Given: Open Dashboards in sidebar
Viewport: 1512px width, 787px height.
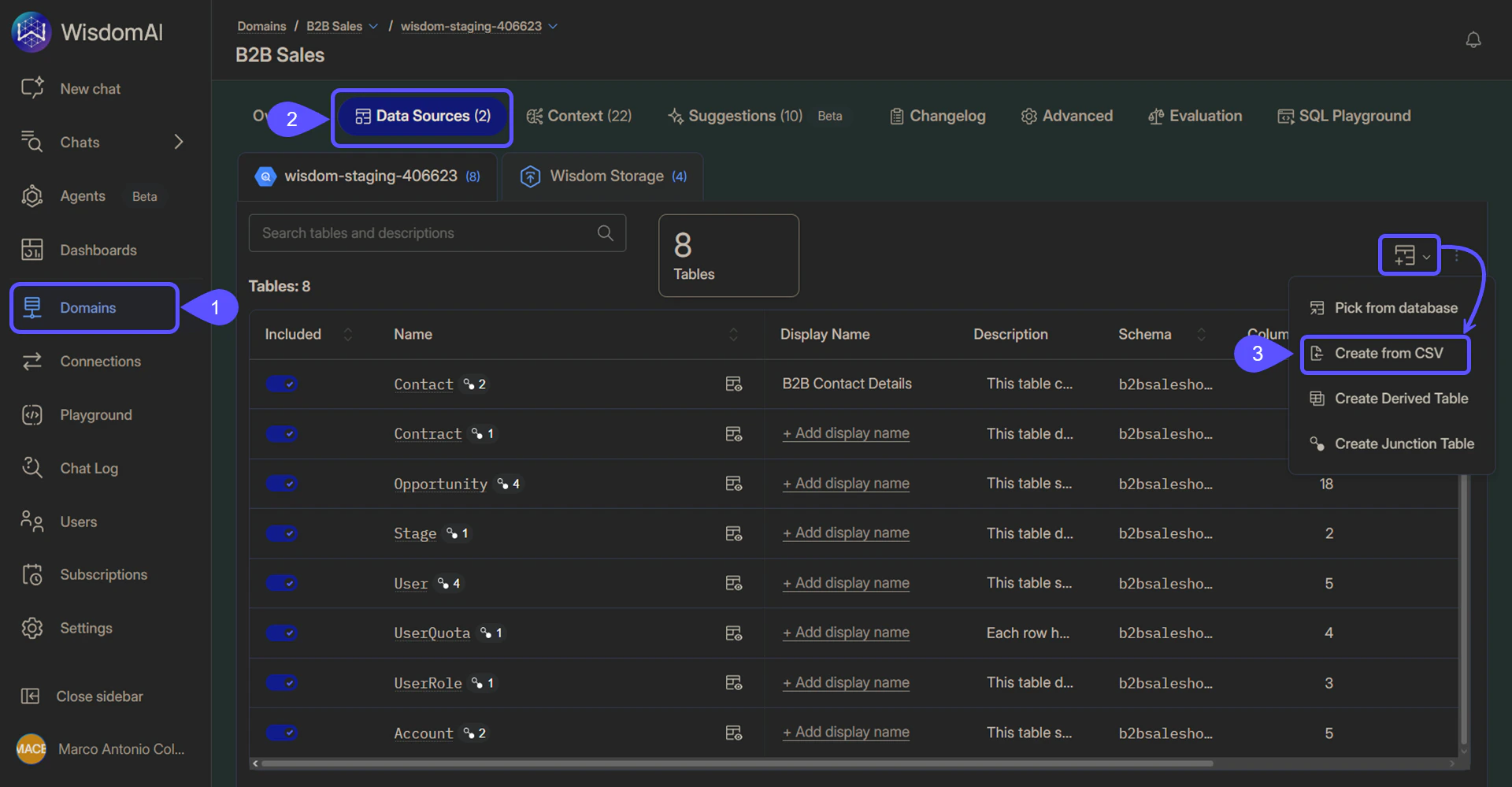Looking at the screenshot, I should pyautogui.click(x=79, y=250).
